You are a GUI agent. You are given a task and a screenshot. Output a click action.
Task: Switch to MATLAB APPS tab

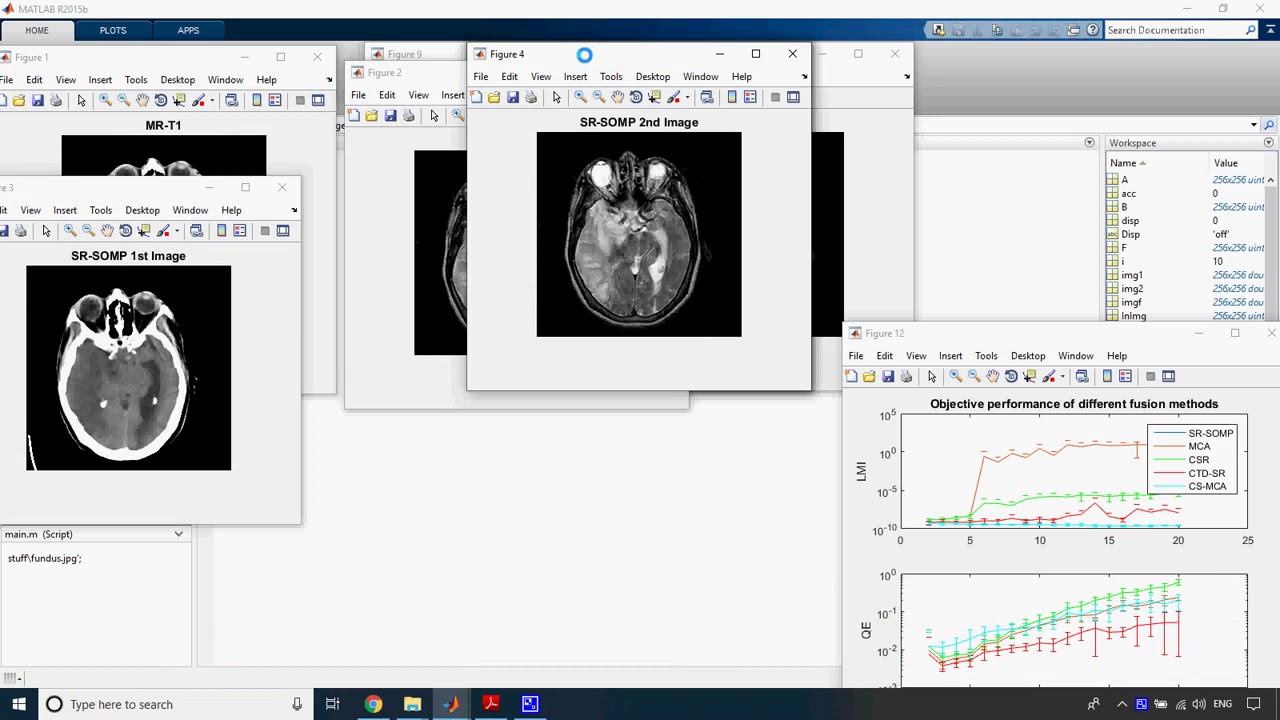188,30
